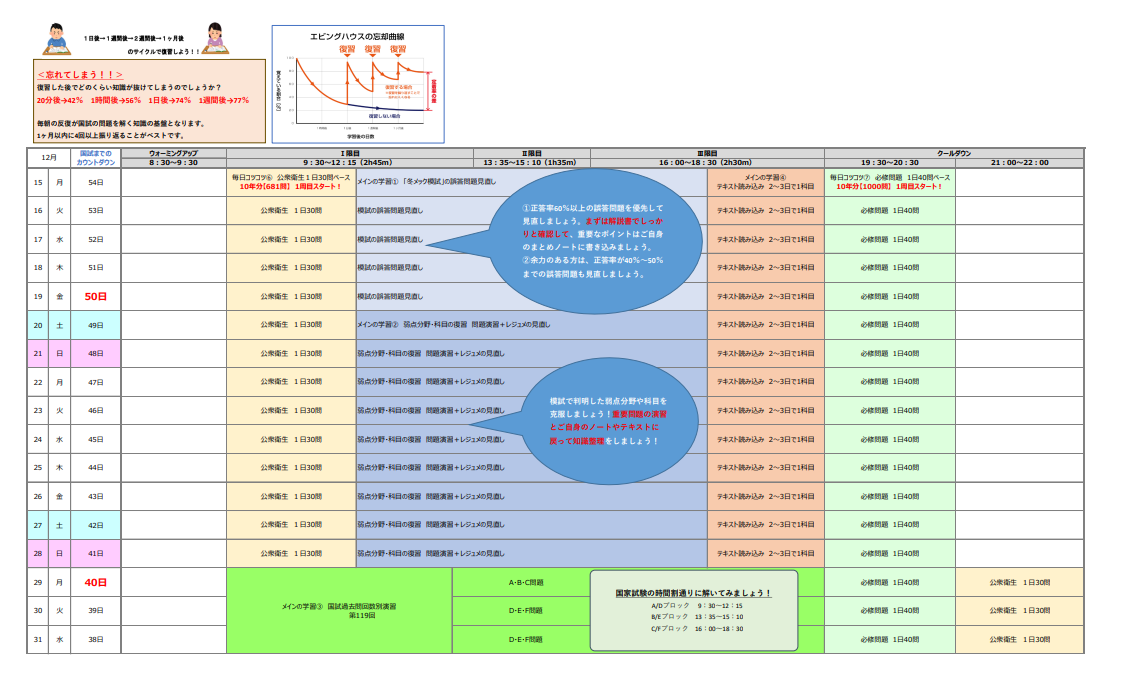Click the studying boy illustration

coord(57,38)
